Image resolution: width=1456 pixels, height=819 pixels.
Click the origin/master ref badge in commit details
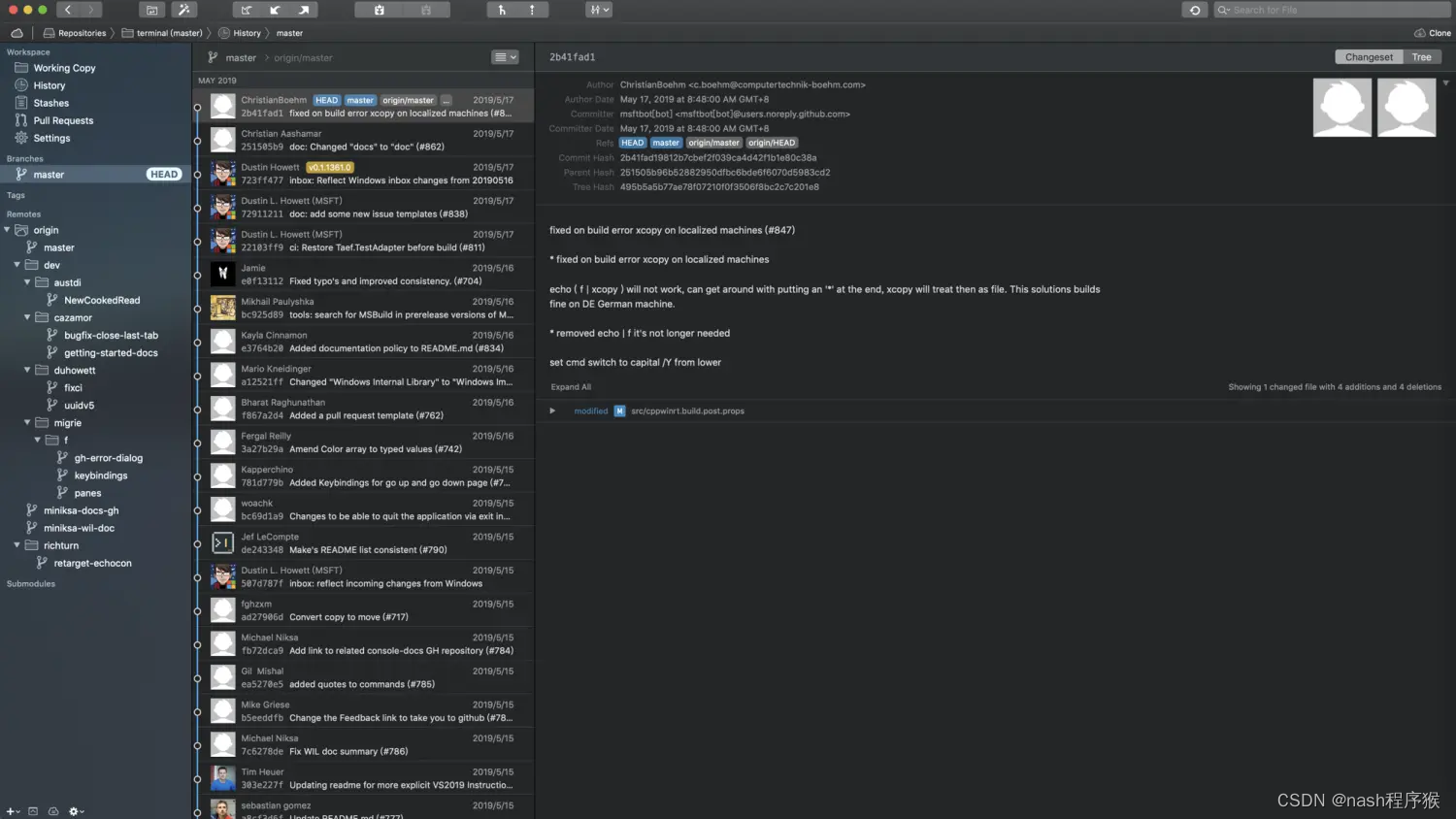pyautogui.click(x=713, y=143)
